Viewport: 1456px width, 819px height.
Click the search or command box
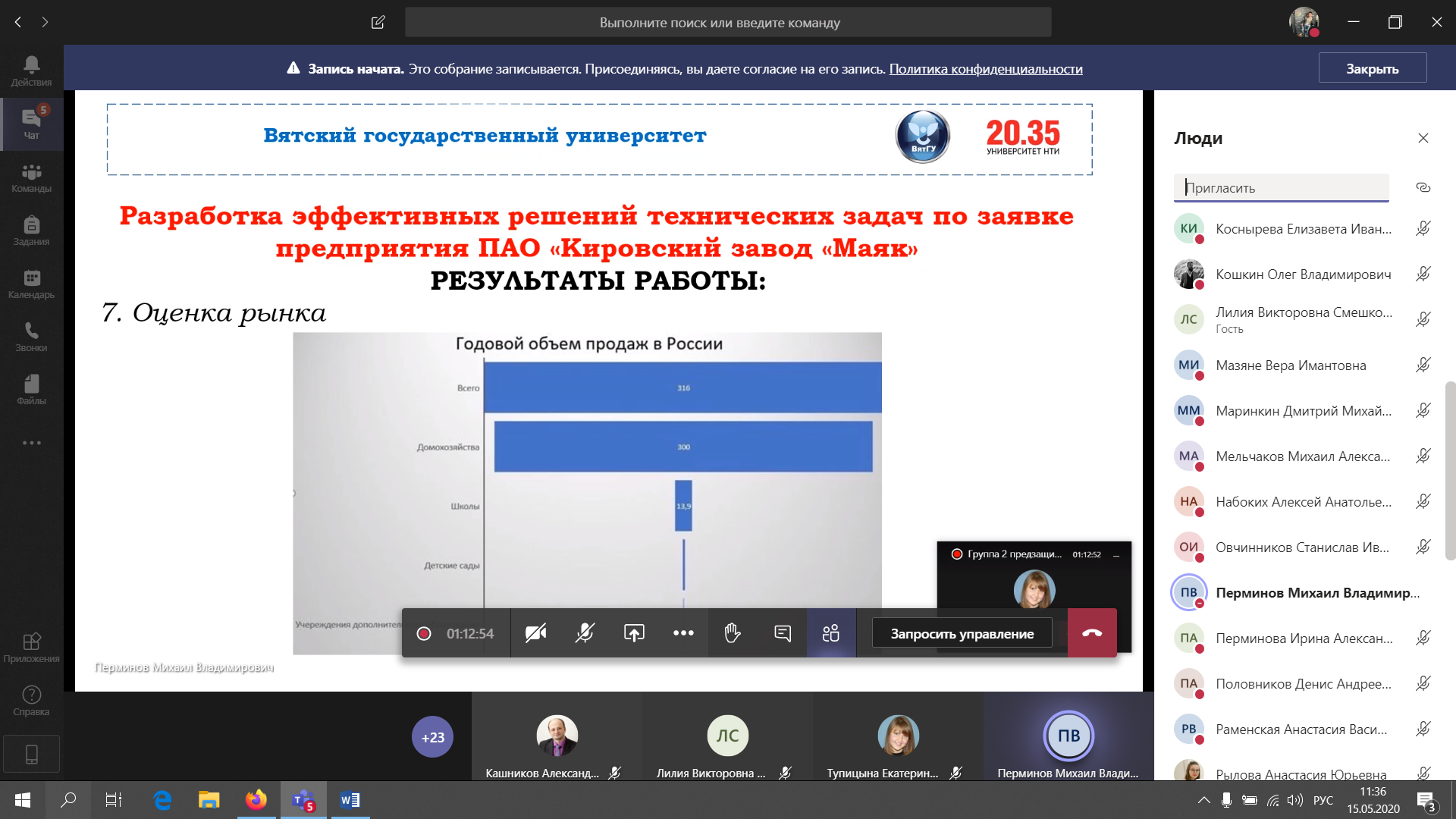pyautogui.click(x=728, y=22)
